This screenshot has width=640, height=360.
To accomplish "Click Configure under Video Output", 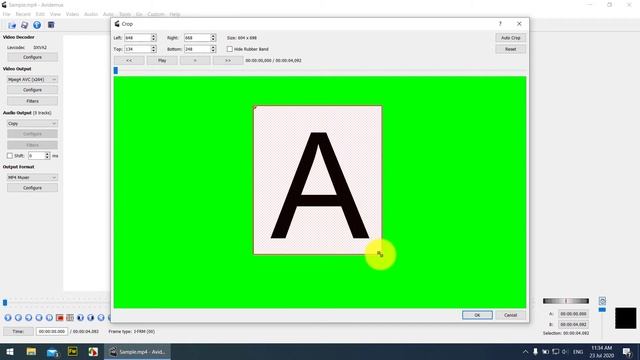I will (32, 90).
